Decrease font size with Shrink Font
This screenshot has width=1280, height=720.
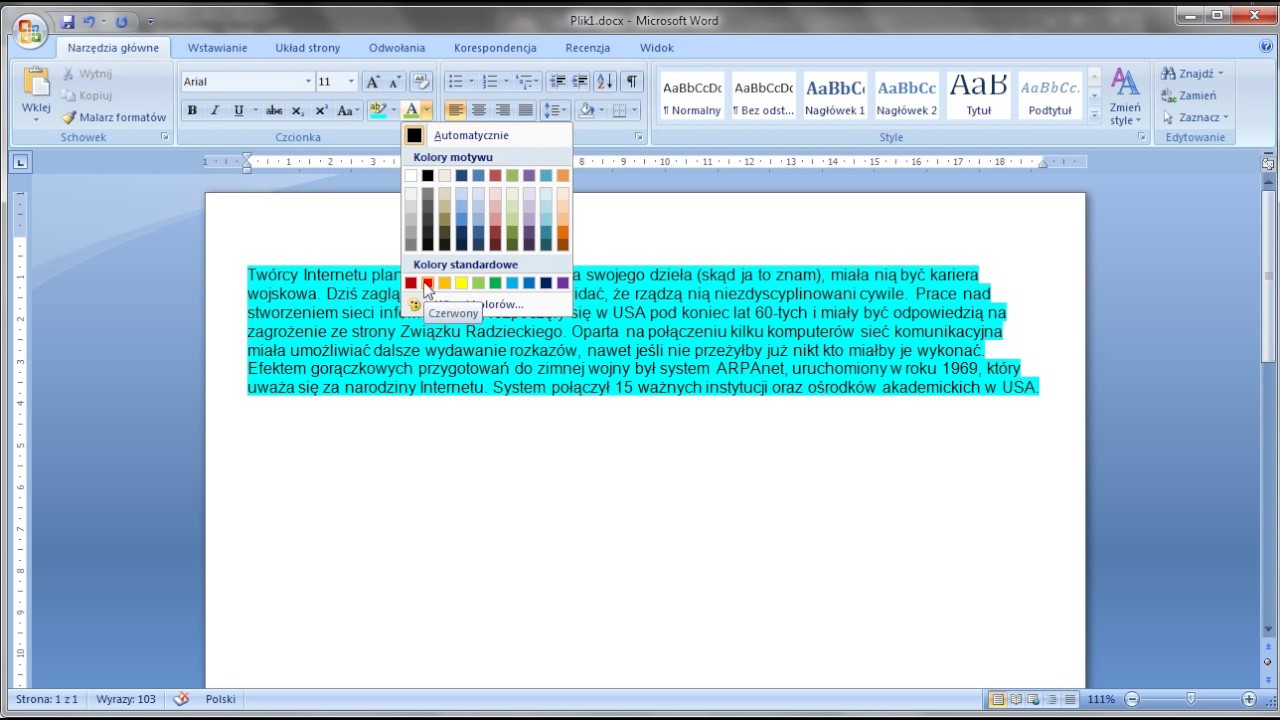tap(395, 81)
